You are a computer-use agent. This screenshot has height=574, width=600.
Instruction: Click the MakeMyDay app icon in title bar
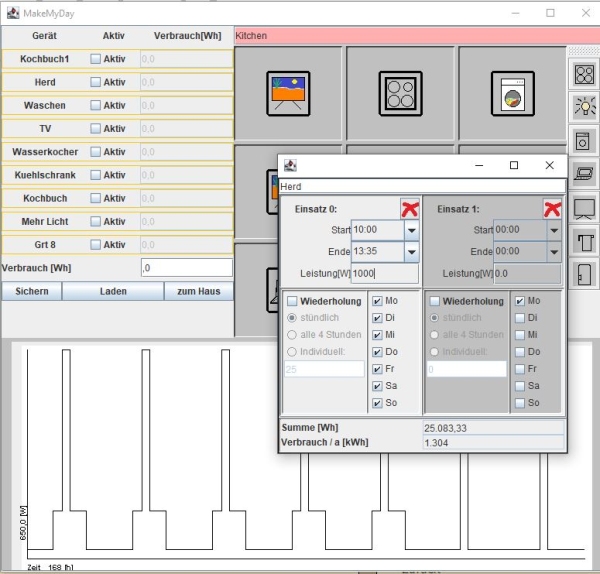click(x=13, y=13)
